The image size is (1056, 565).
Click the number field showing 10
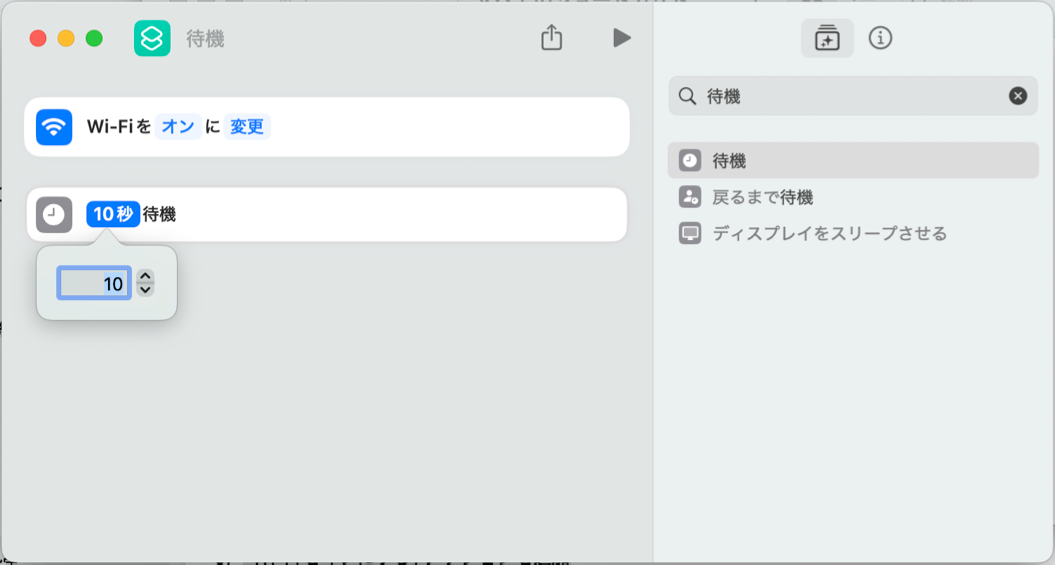click(94, 283)
